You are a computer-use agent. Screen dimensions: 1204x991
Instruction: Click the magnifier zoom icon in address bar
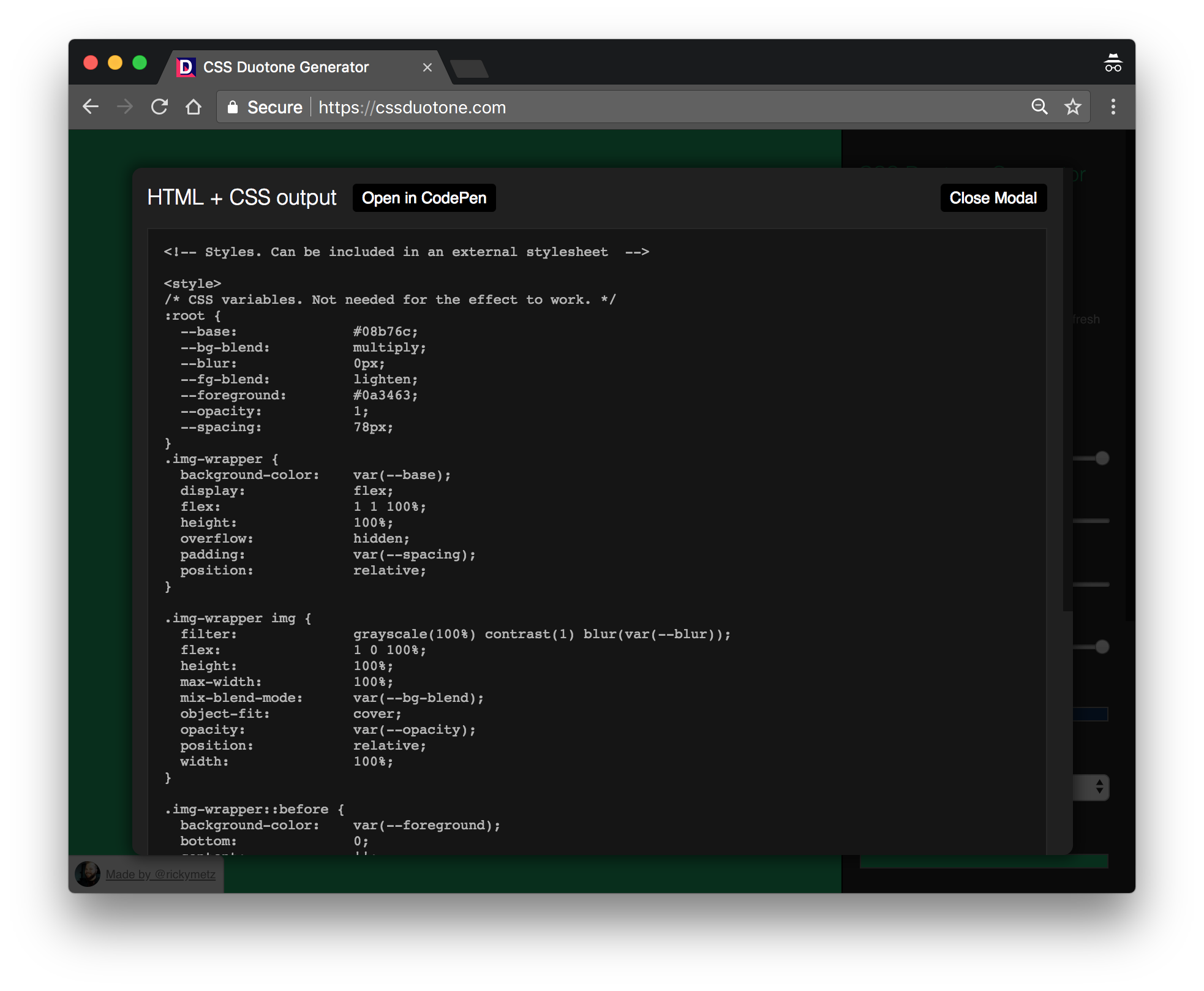[x=1039, y=107]
